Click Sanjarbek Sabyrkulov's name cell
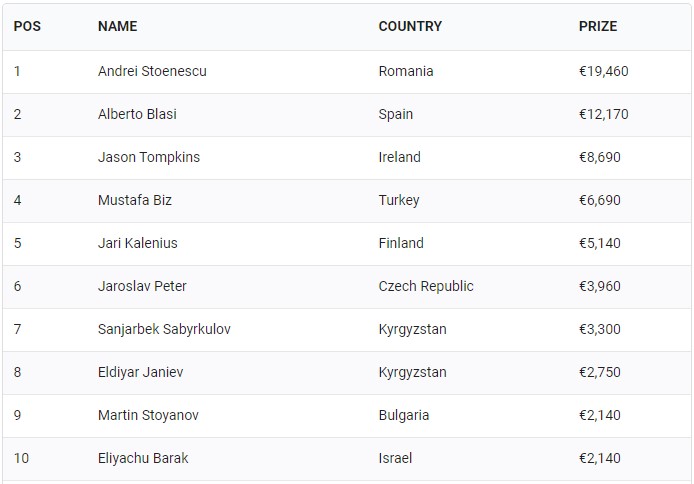The height and width of the screenshot is (484, 694). click(164, 330)
